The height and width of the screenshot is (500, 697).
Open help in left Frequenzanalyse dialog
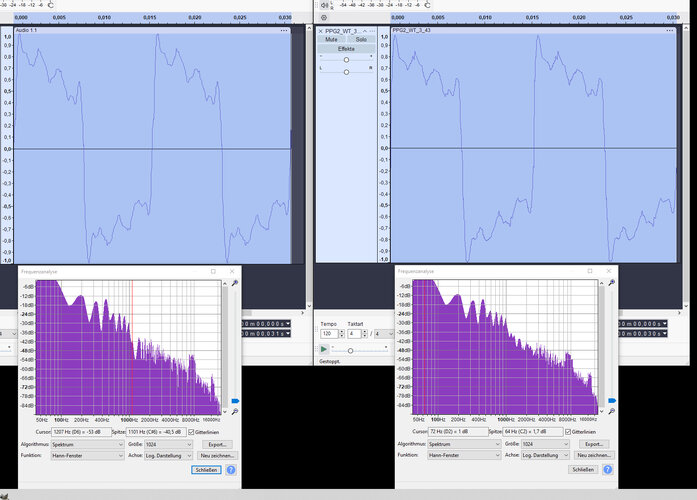tap(231, 470)
